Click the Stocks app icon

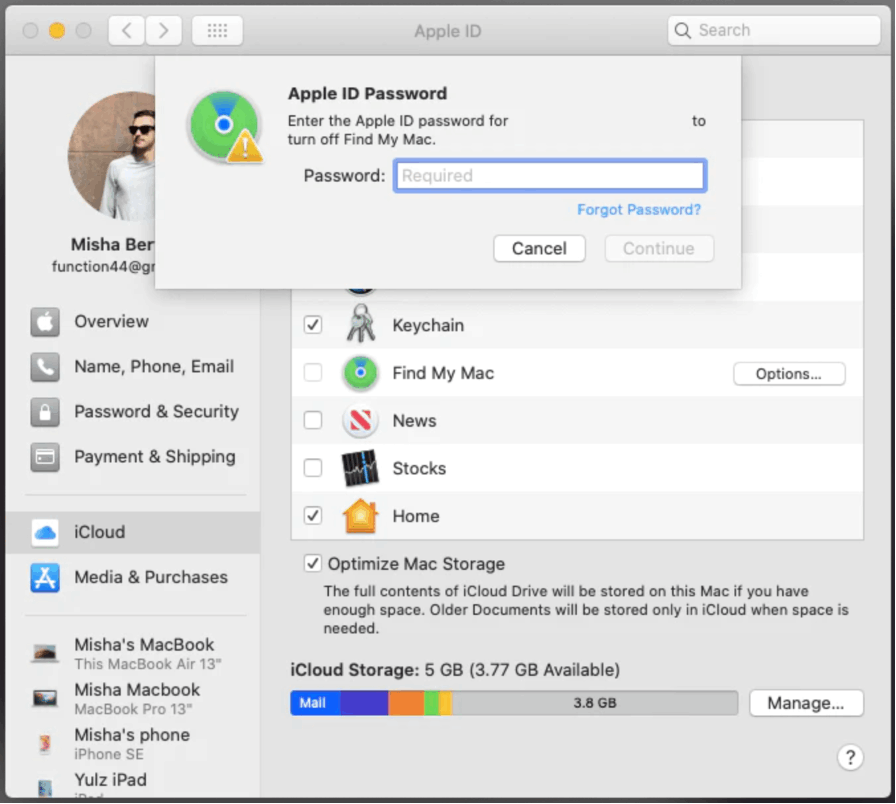pyautogui.click(x=360, y=468)
